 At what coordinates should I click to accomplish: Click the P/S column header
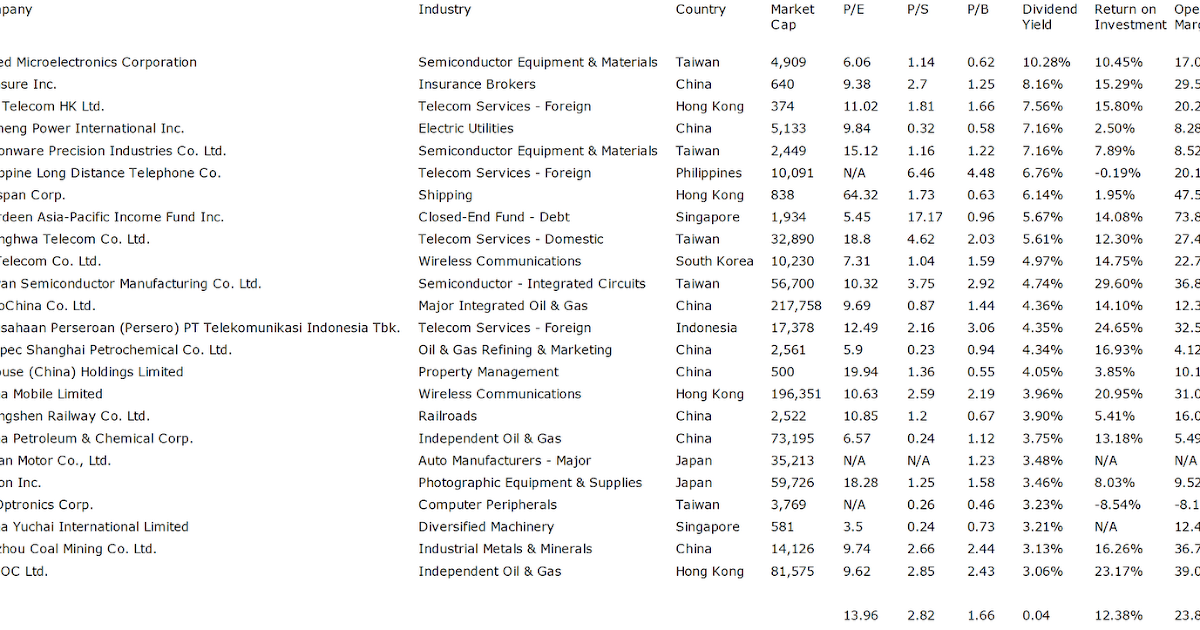click(917, 10)
